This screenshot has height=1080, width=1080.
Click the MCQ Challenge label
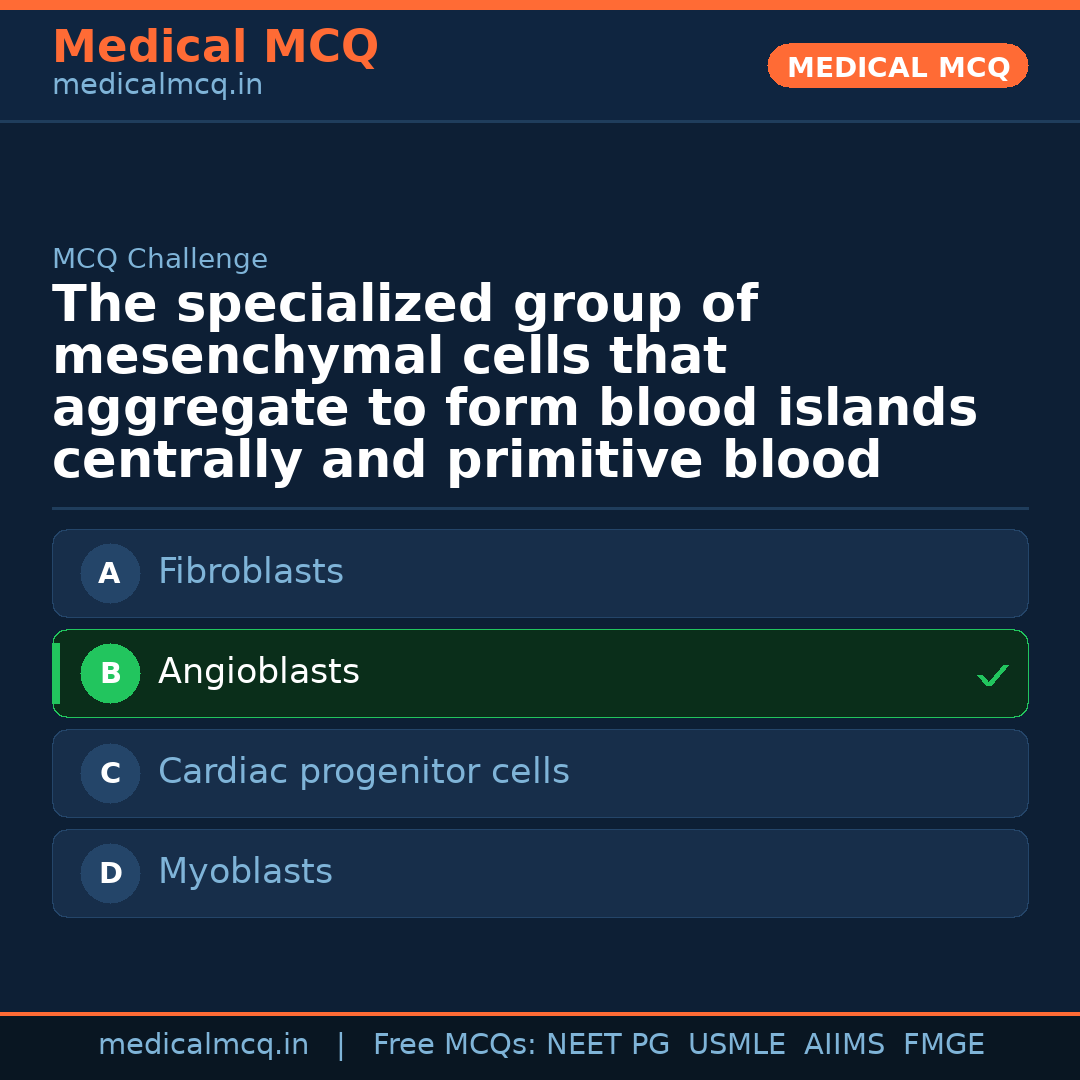160,258
